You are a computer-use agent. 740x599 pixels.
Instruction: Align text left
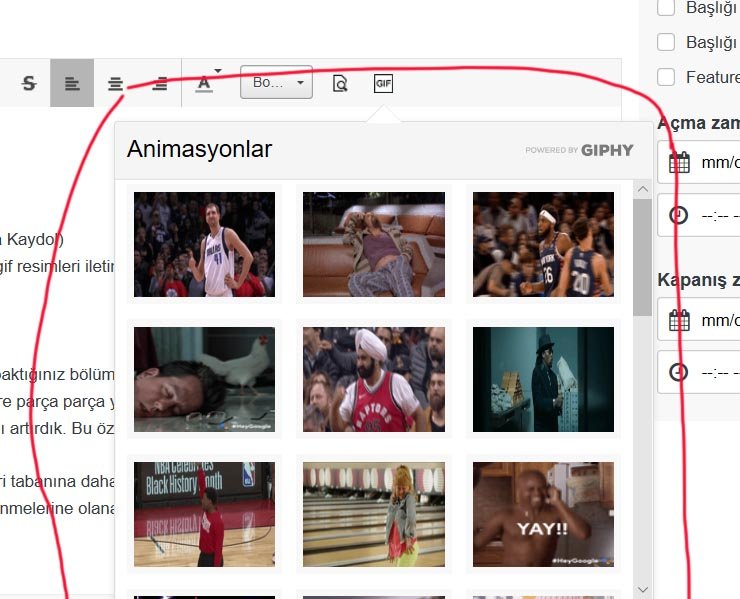pyautogui.click(x=72, y=84)
